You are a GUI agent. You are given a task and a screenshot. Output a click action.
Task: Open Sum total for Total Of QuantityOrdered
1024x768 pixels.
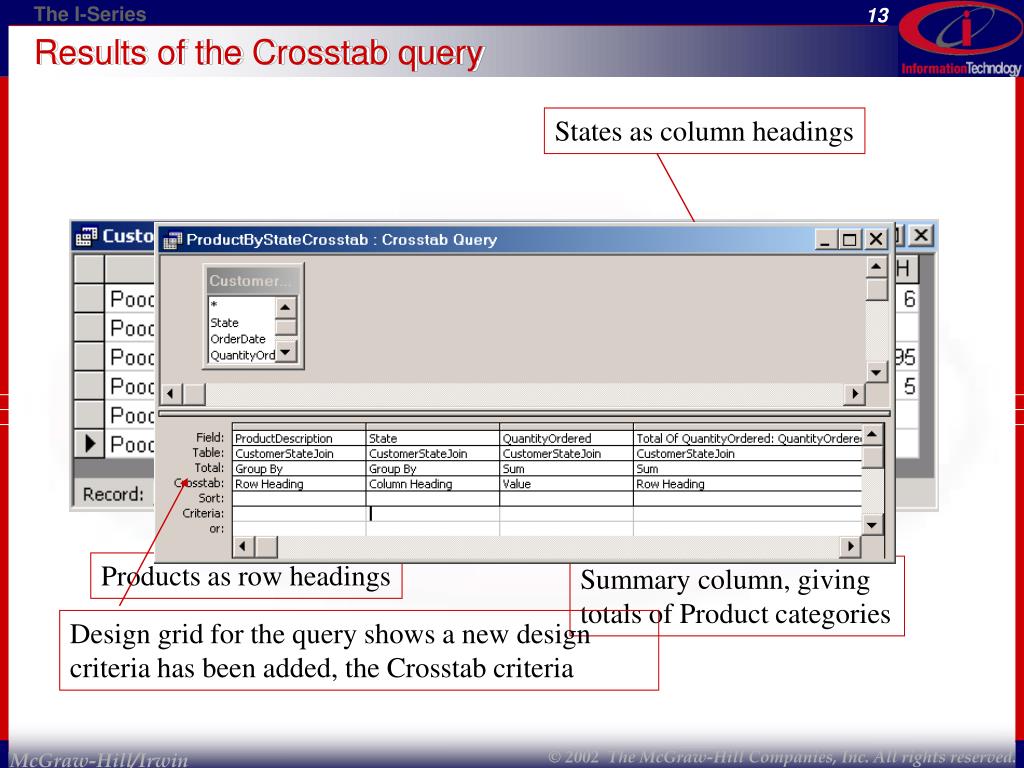pos(748,469)
